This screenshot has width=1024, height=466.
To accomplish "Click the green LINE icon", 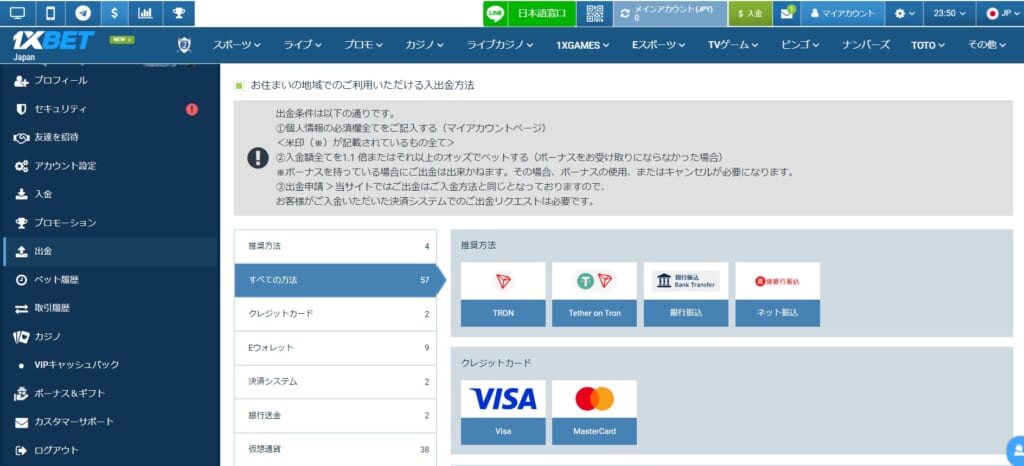I will (496, 13).
